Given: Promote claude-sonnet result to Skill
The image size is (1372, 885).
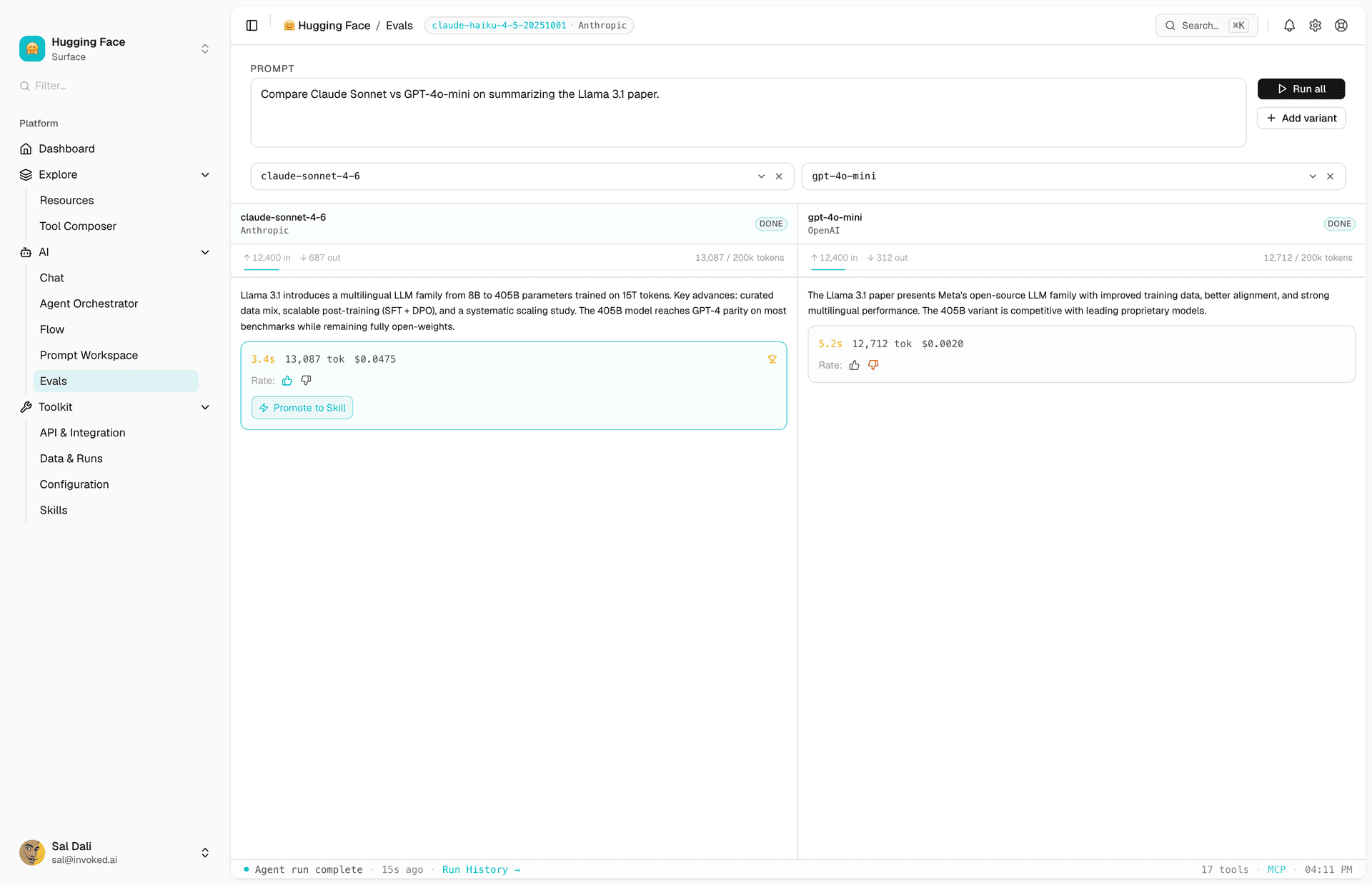Looking at the screenshot, I should click(302, 408).
